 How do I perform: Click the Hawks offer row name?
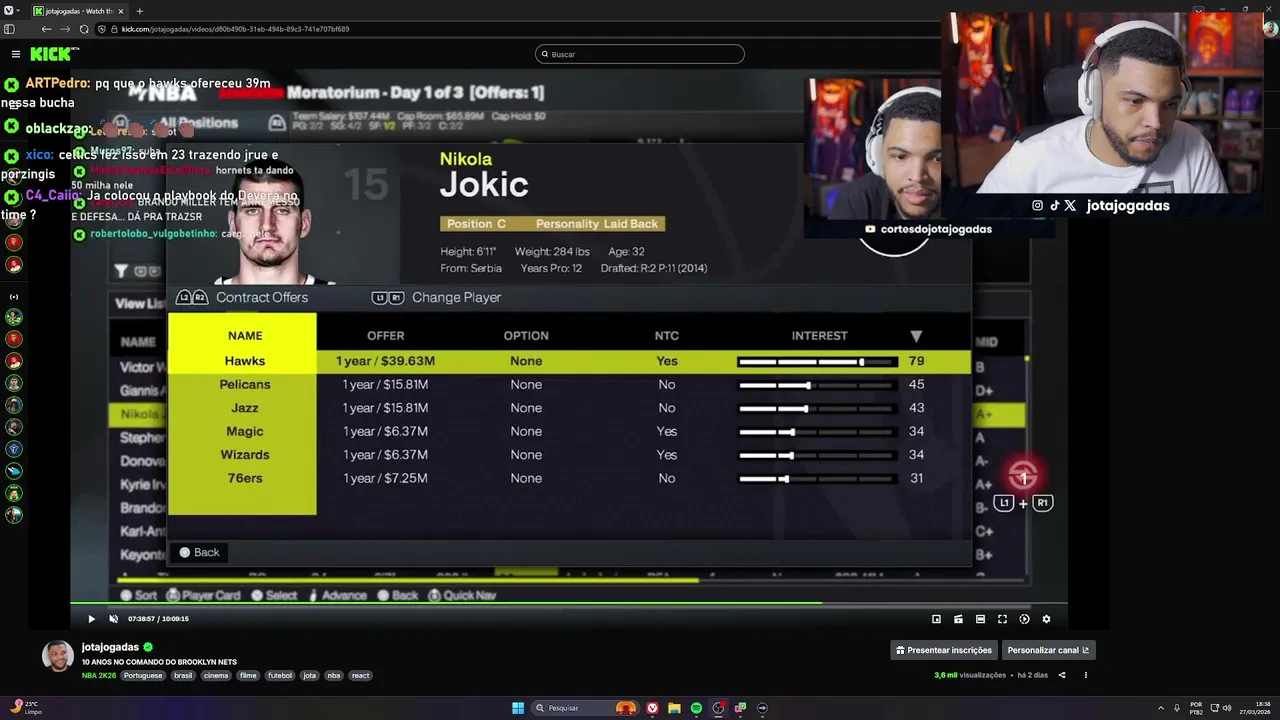tap(244, 361)
